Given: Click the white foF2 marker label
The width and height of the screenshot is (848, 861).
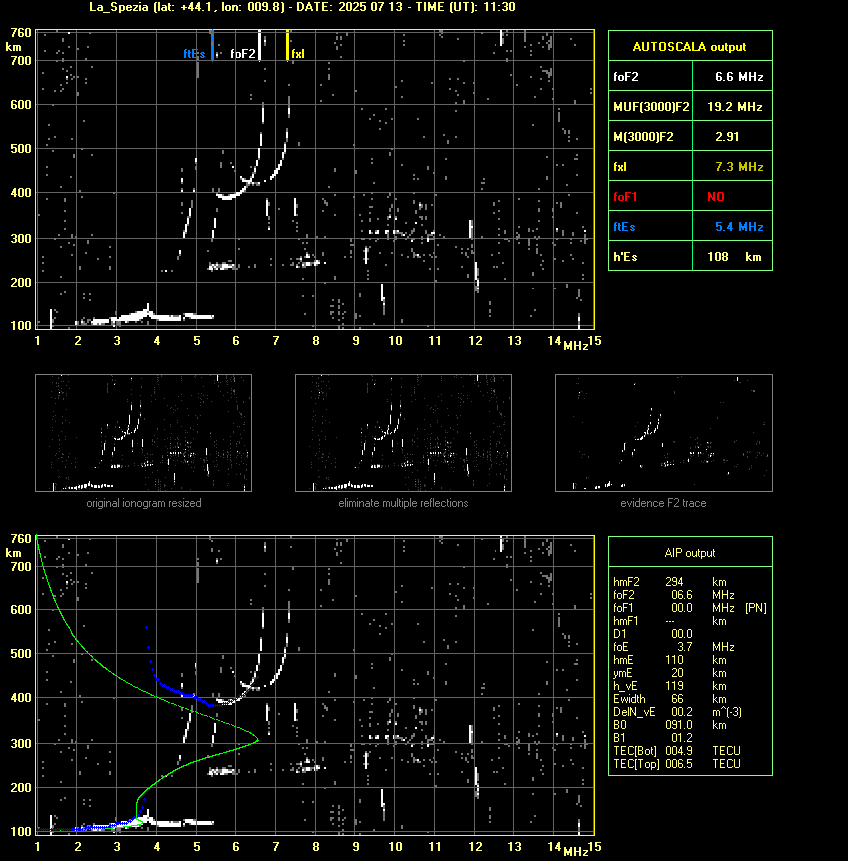Looking at the screenshot, I should [243, 54].
